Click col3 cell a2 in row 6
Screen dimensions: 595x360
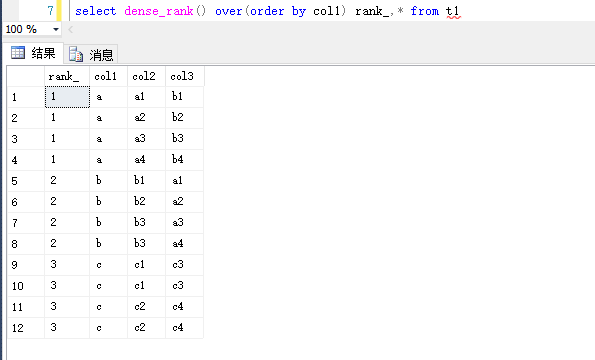(185, 202)
